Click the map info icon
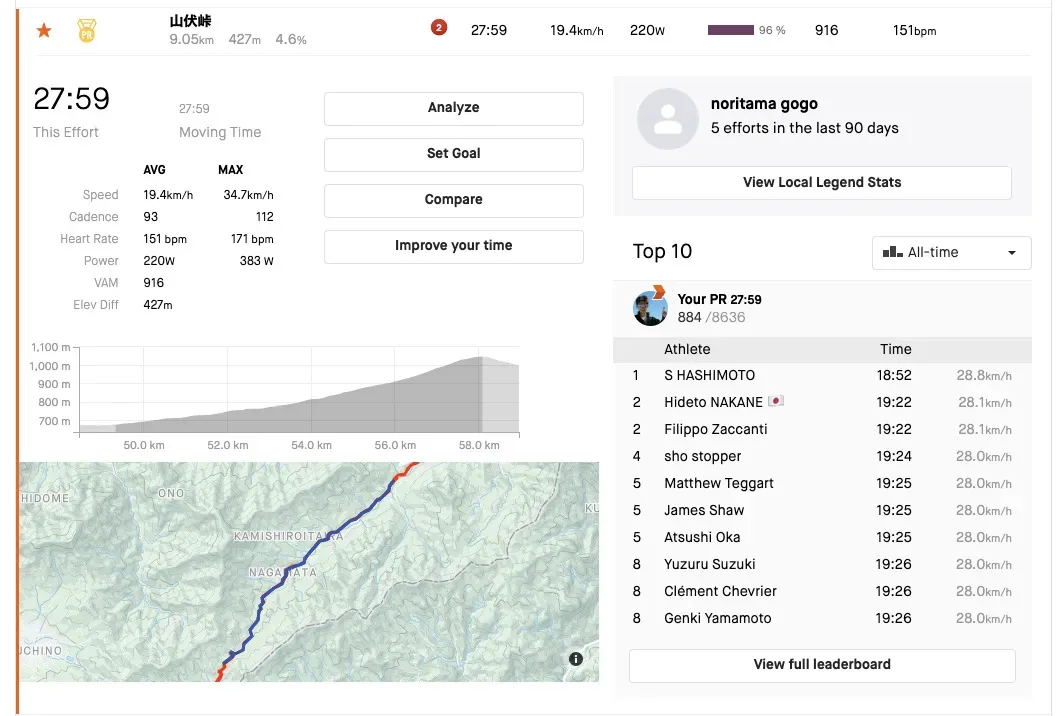This screenshot has width=1062, height=716. (576, 658)
